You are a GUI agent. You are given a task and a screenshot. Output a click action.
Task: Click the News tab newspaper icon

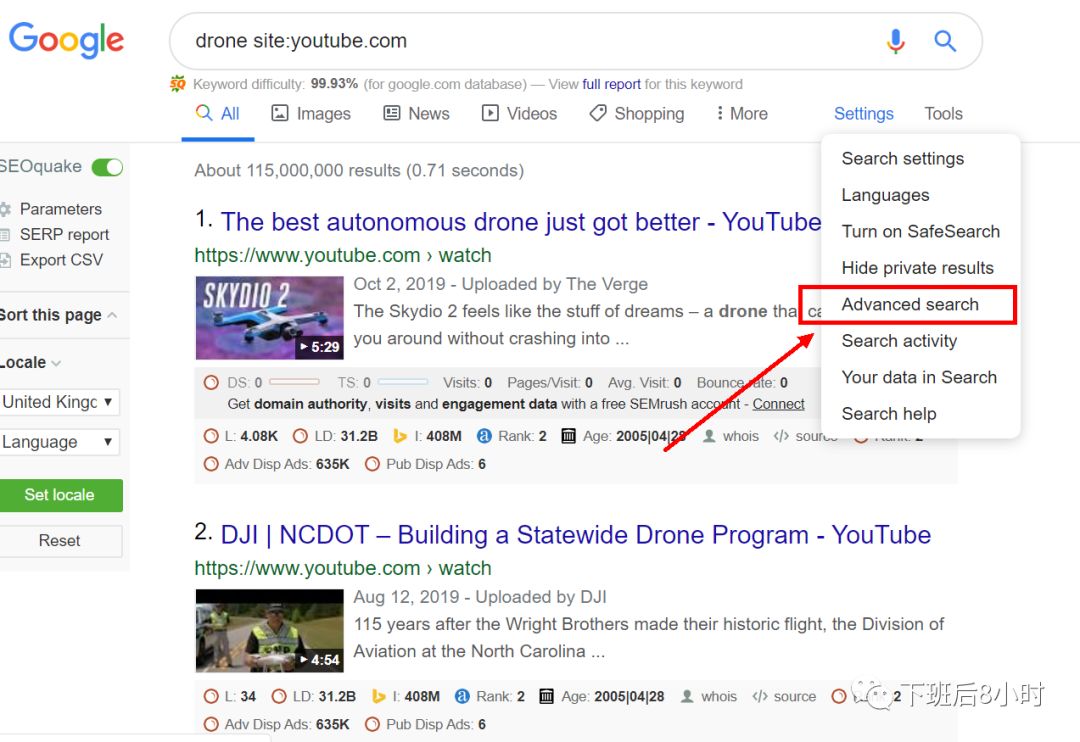(x=391, y=113)
